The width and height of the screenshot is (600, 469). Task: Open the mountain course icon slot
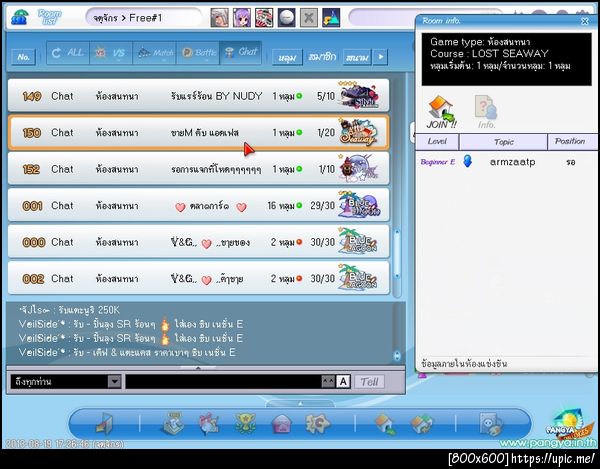(x=331, y=18)
